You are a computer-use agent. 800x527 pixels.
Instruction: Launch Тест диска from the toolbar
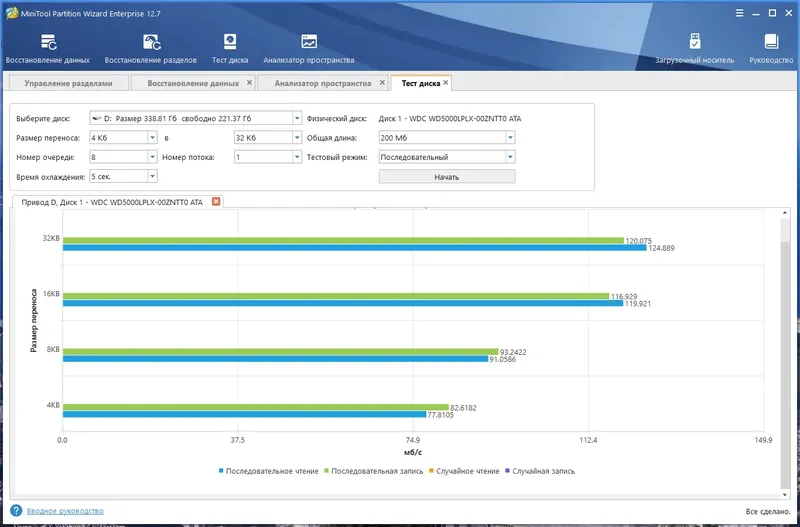[x=230, y=49]
